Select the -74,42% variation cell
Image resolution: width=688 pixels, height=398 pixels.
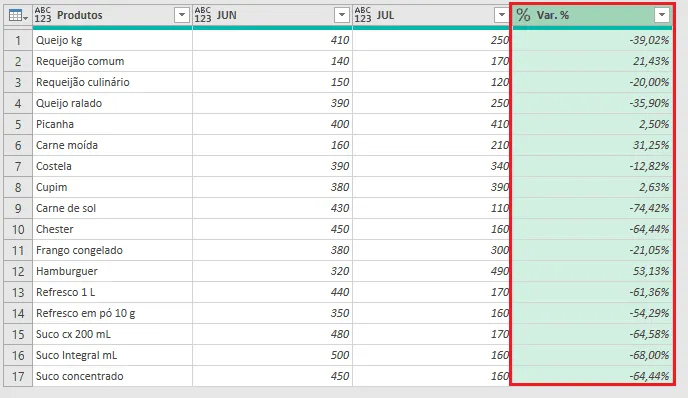point(592,208)
